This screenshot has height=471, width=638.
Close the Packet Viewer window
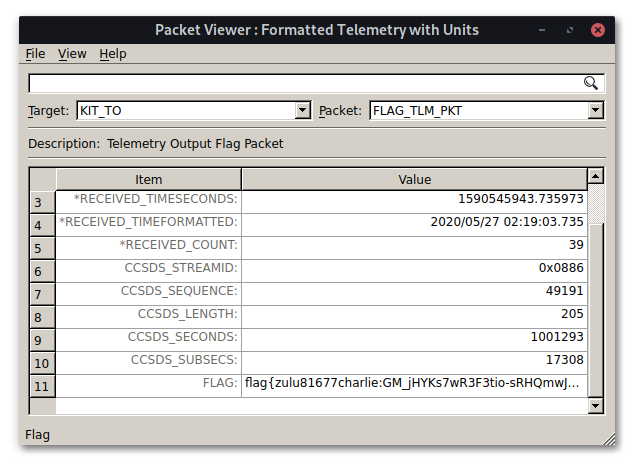coord(596,30)
